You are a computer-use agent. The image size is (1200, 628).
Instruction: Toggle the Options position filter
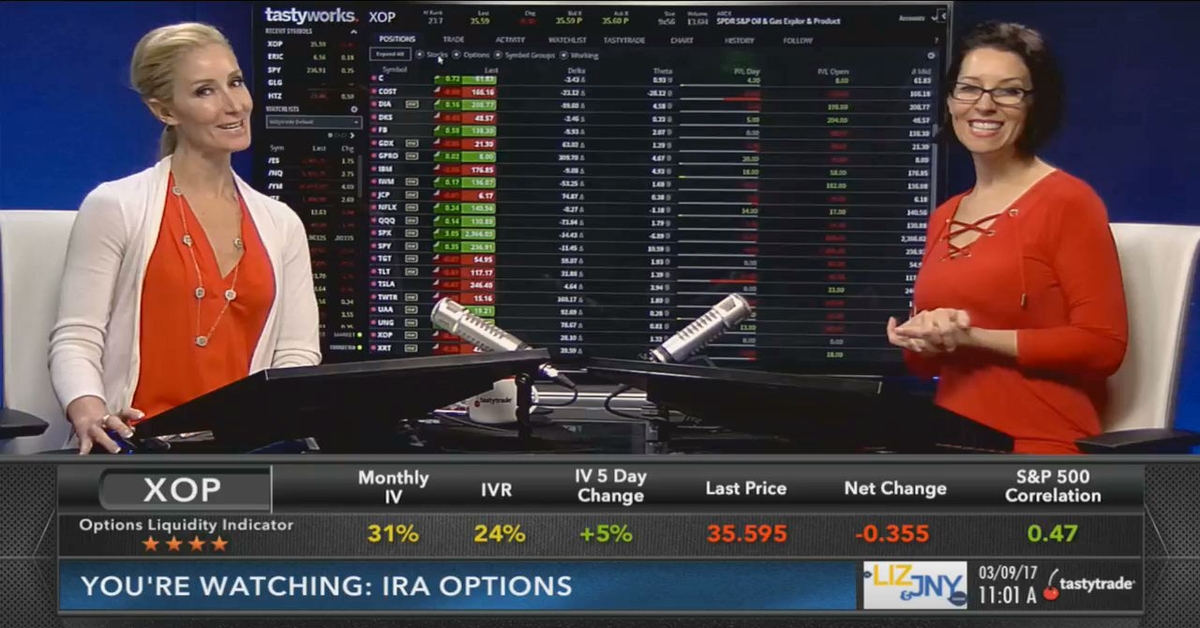[455, 54]
